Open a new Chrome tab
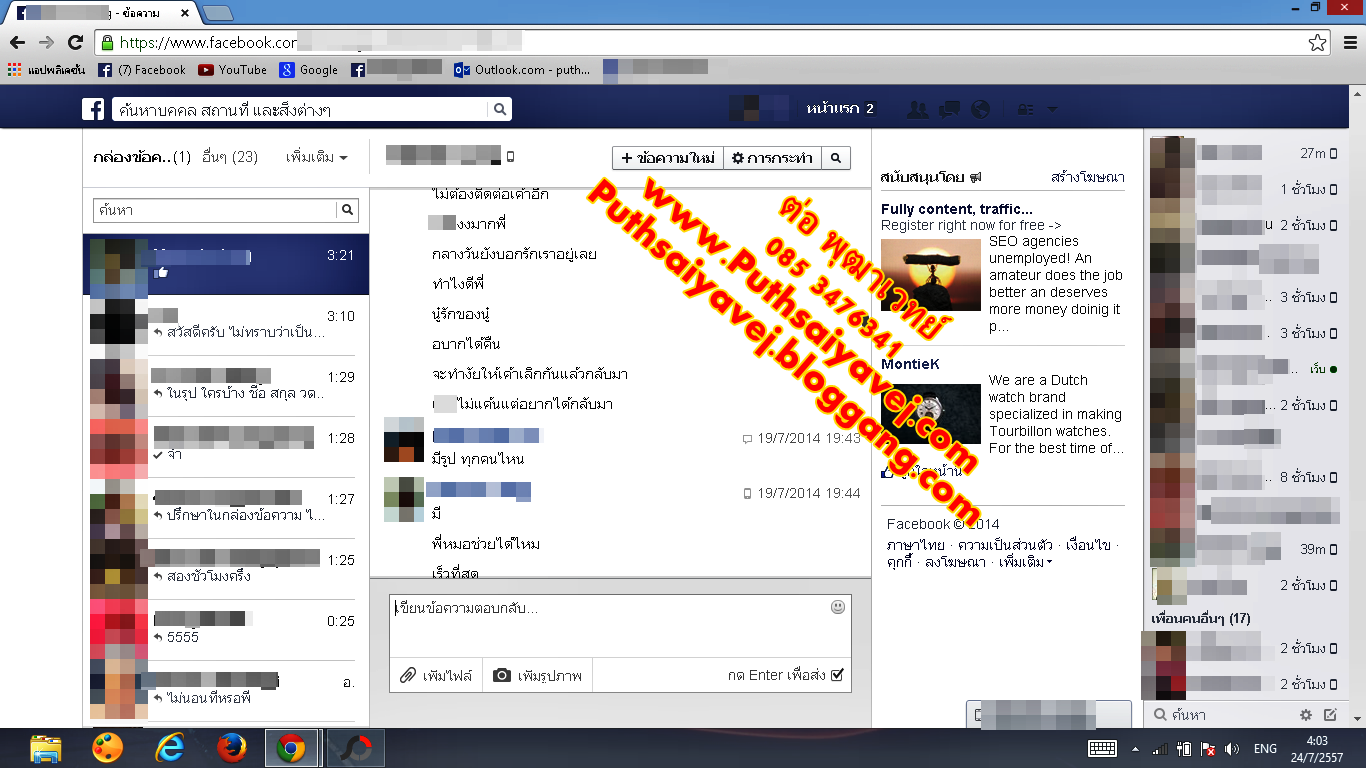Viewport: 1366px width, 768px height. [217, 14]
